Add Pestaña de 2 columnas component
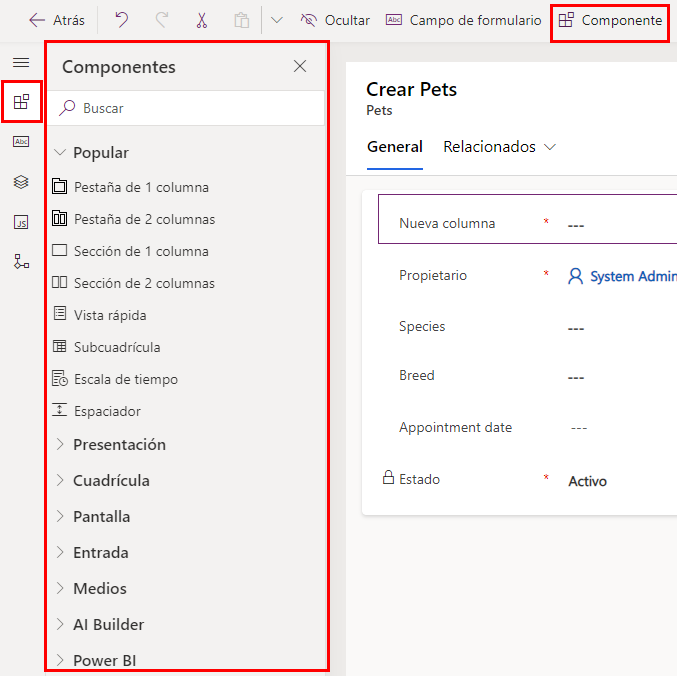677x676 pixels. (x=133, y=219)
